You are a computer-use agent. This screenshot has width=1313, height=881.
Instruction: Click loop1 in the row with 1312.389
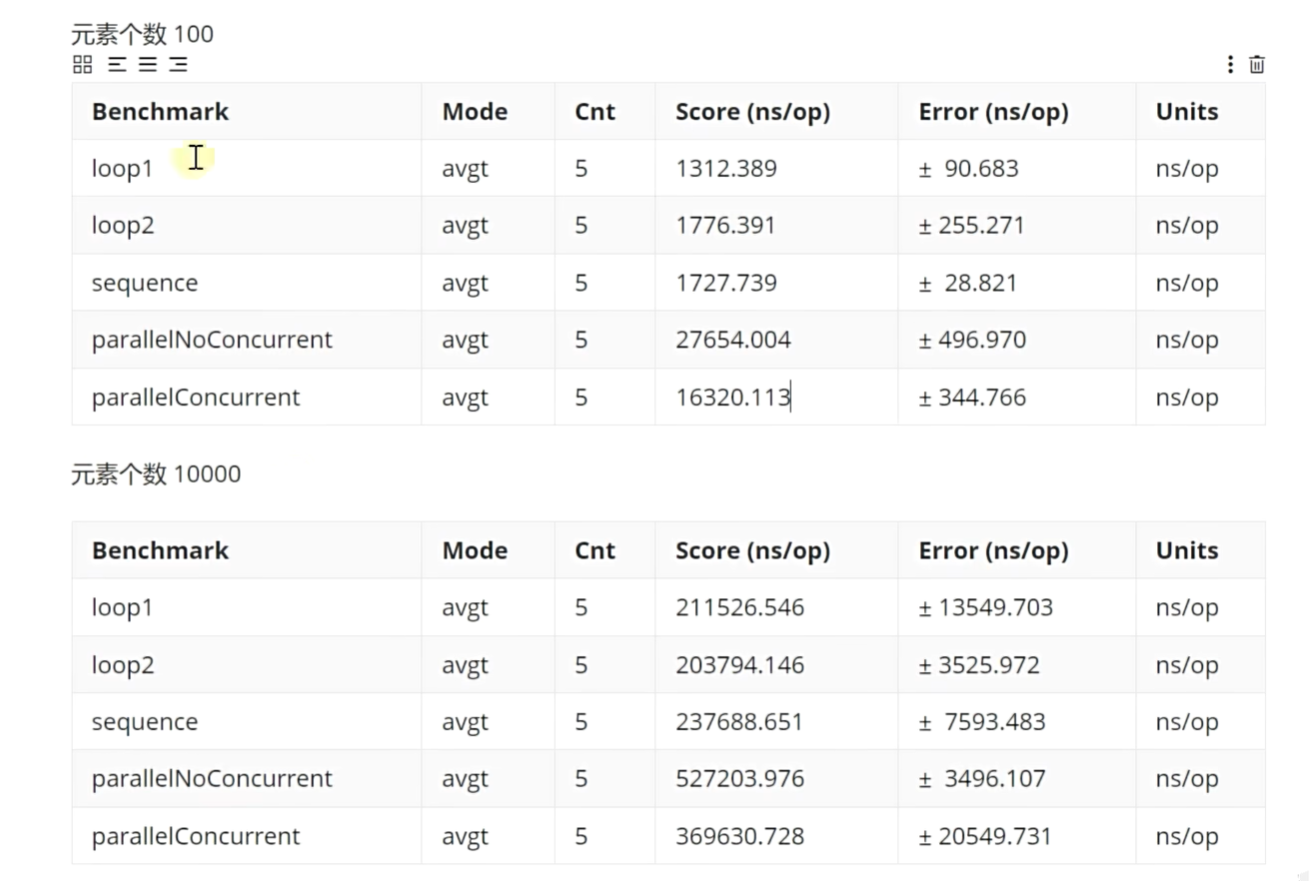pos(122,168)
